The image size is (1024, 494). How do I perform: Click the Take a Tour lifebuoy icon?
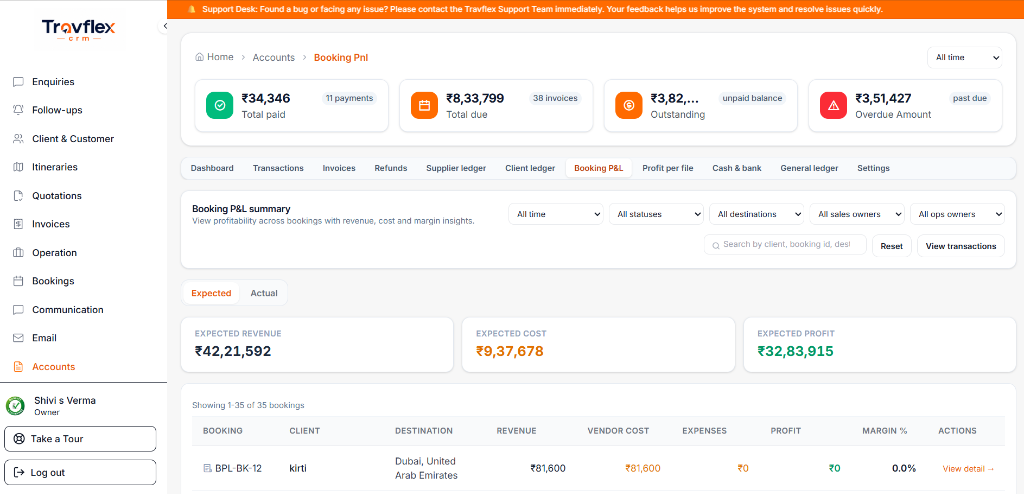(x=19, y=438)
